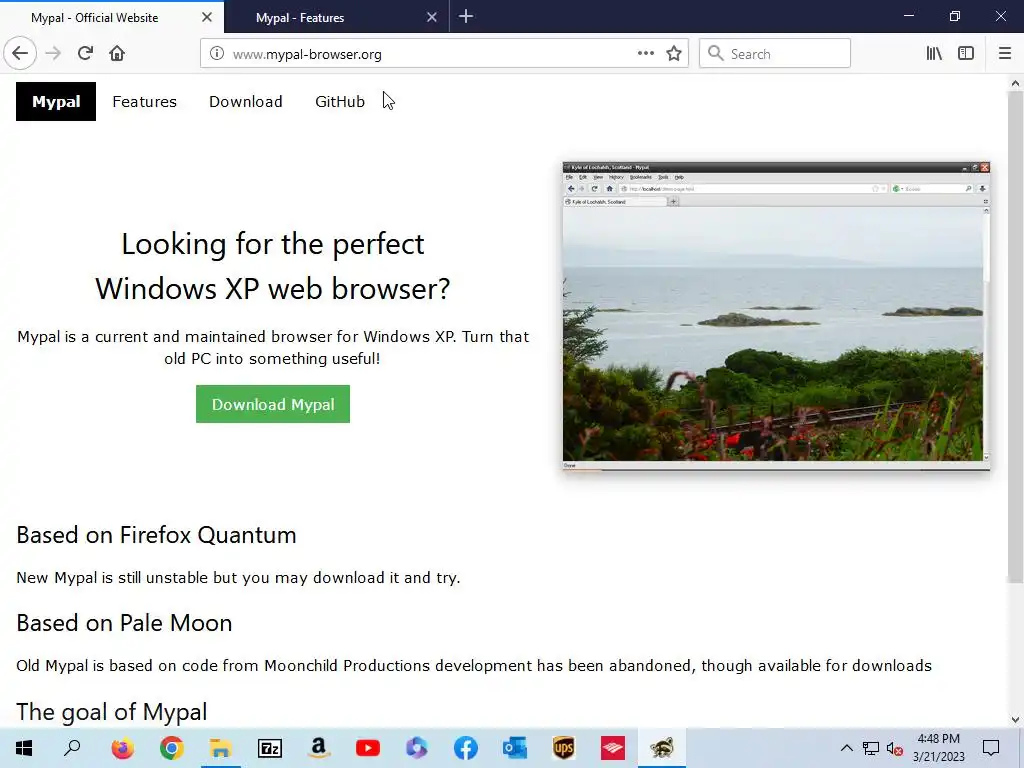Click into the Search box
The height and width of the screenshot is (768, 1024).
coord(775,54)
